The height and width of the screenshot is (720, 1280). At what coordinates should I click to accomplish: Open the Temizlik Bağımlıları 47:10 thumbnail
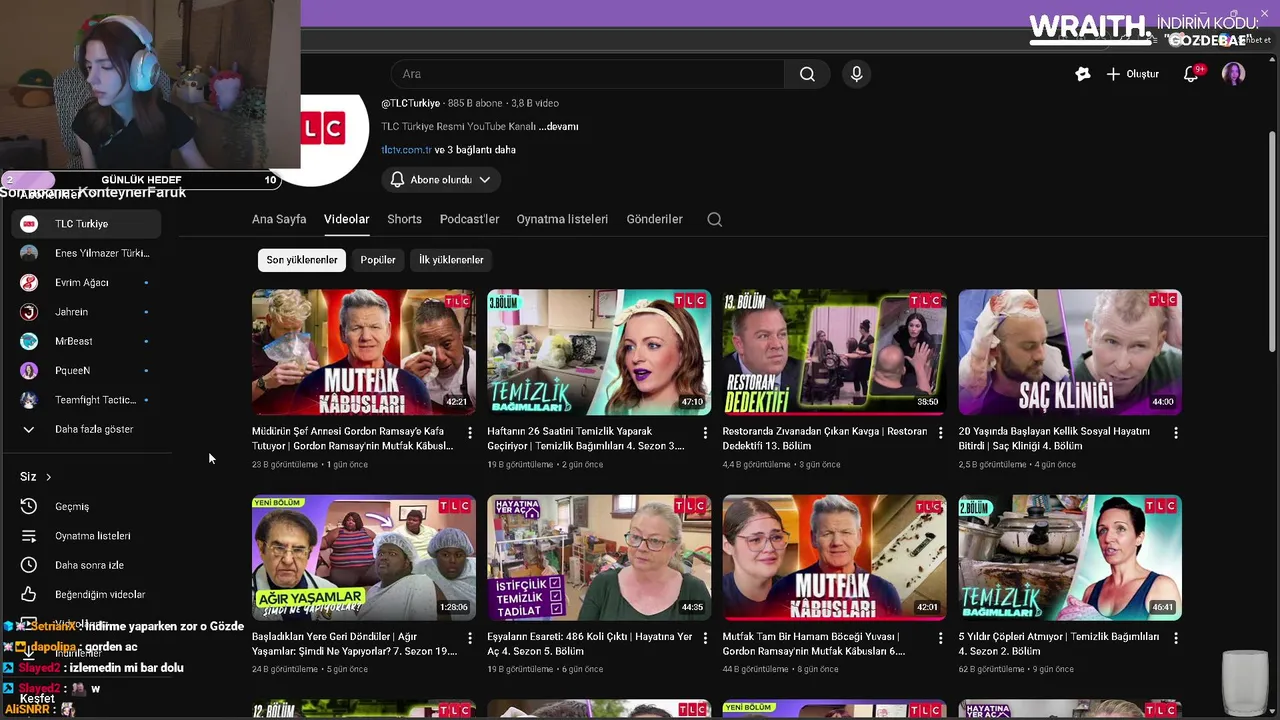pyautogui.click(x=599, y=352)
